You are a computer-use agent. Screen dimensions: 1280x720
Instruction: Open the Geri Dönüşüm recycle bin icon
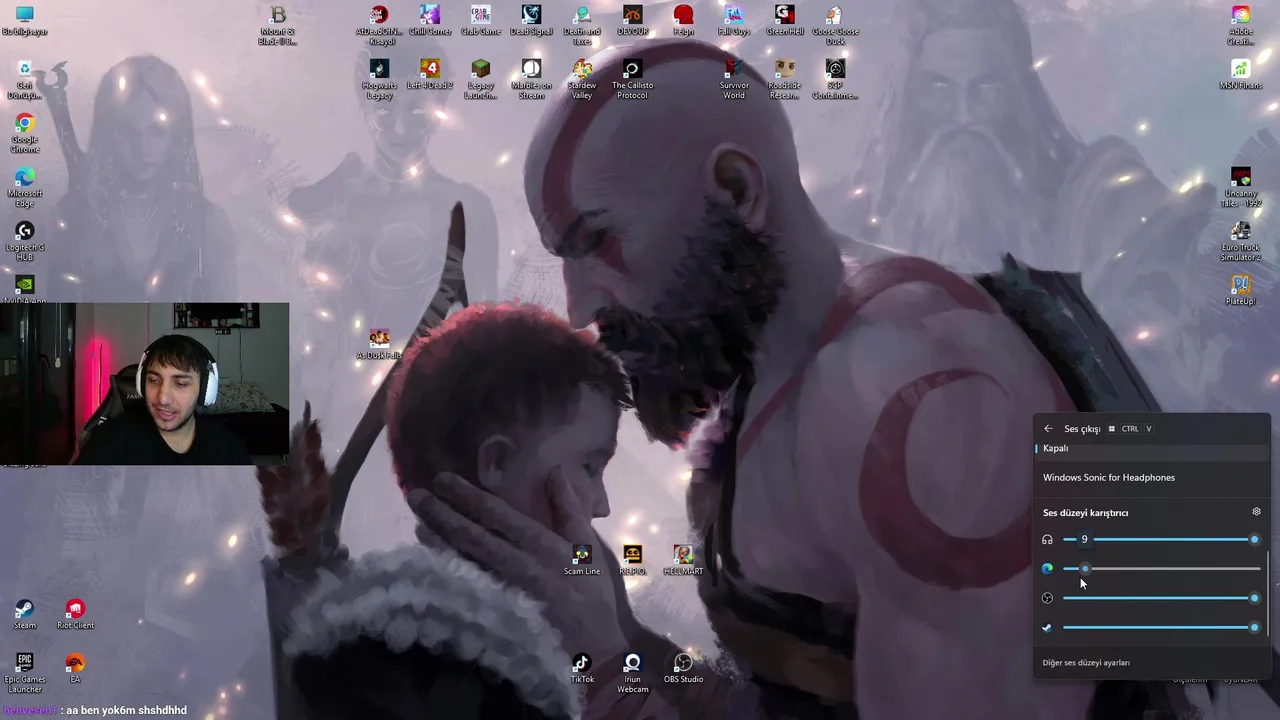click(x=25, y=80)
